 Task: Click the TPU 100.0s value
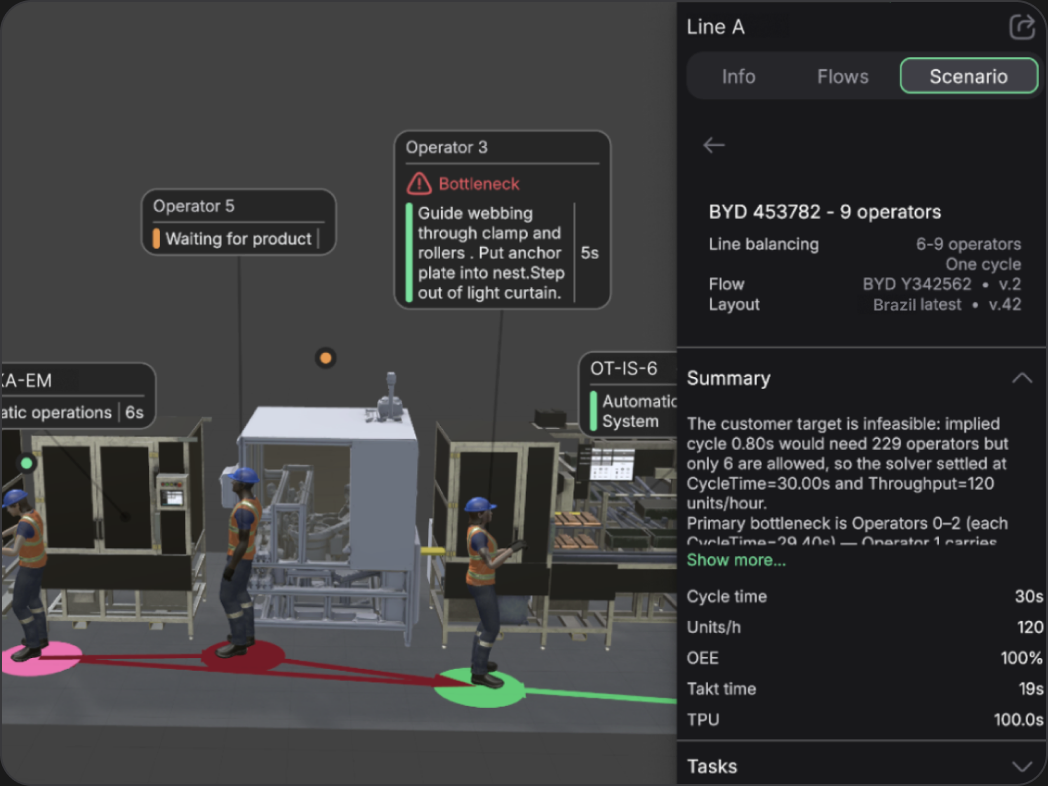click(x=1018, y=719)
